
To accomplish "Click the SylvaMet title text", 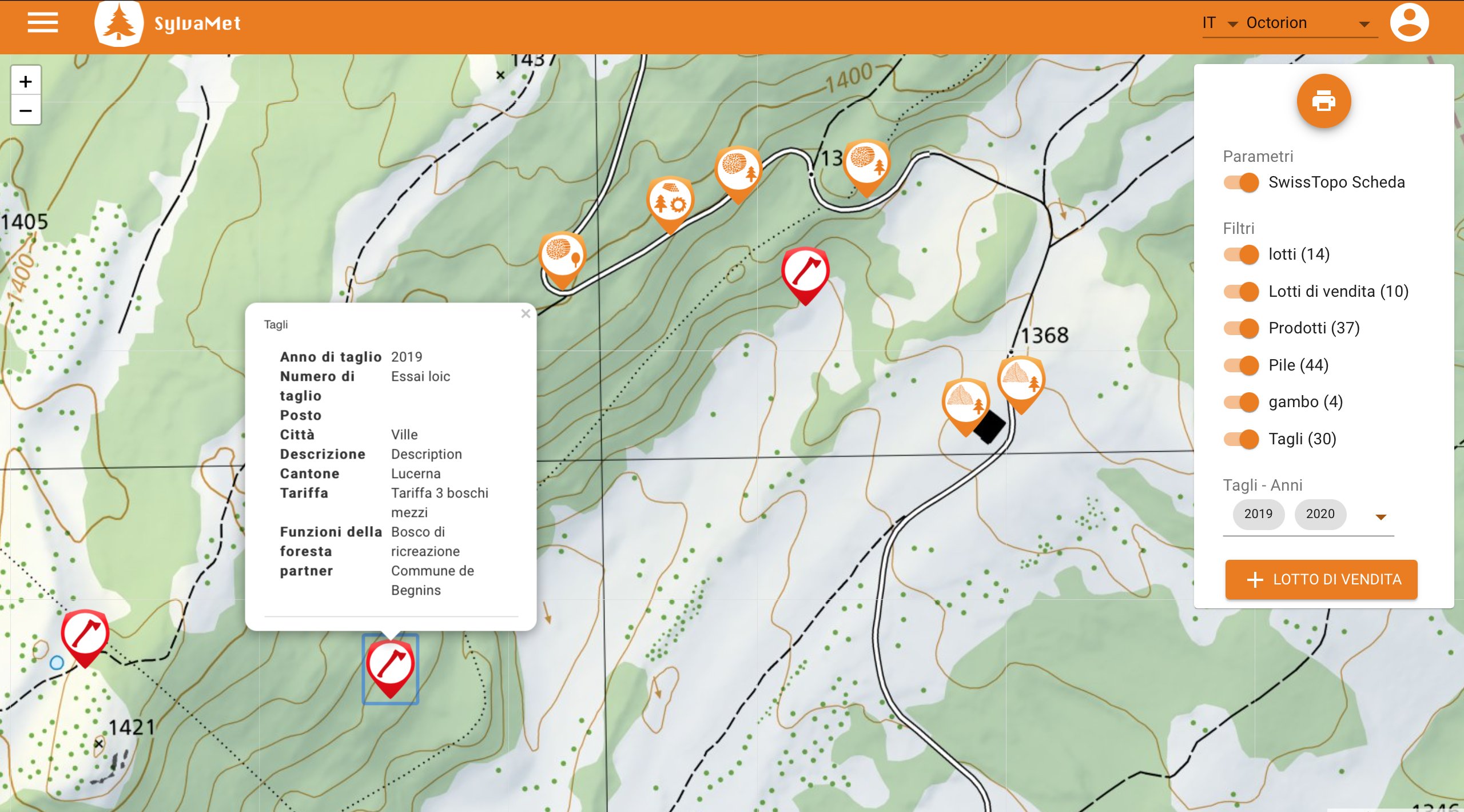I will [197, 23].
